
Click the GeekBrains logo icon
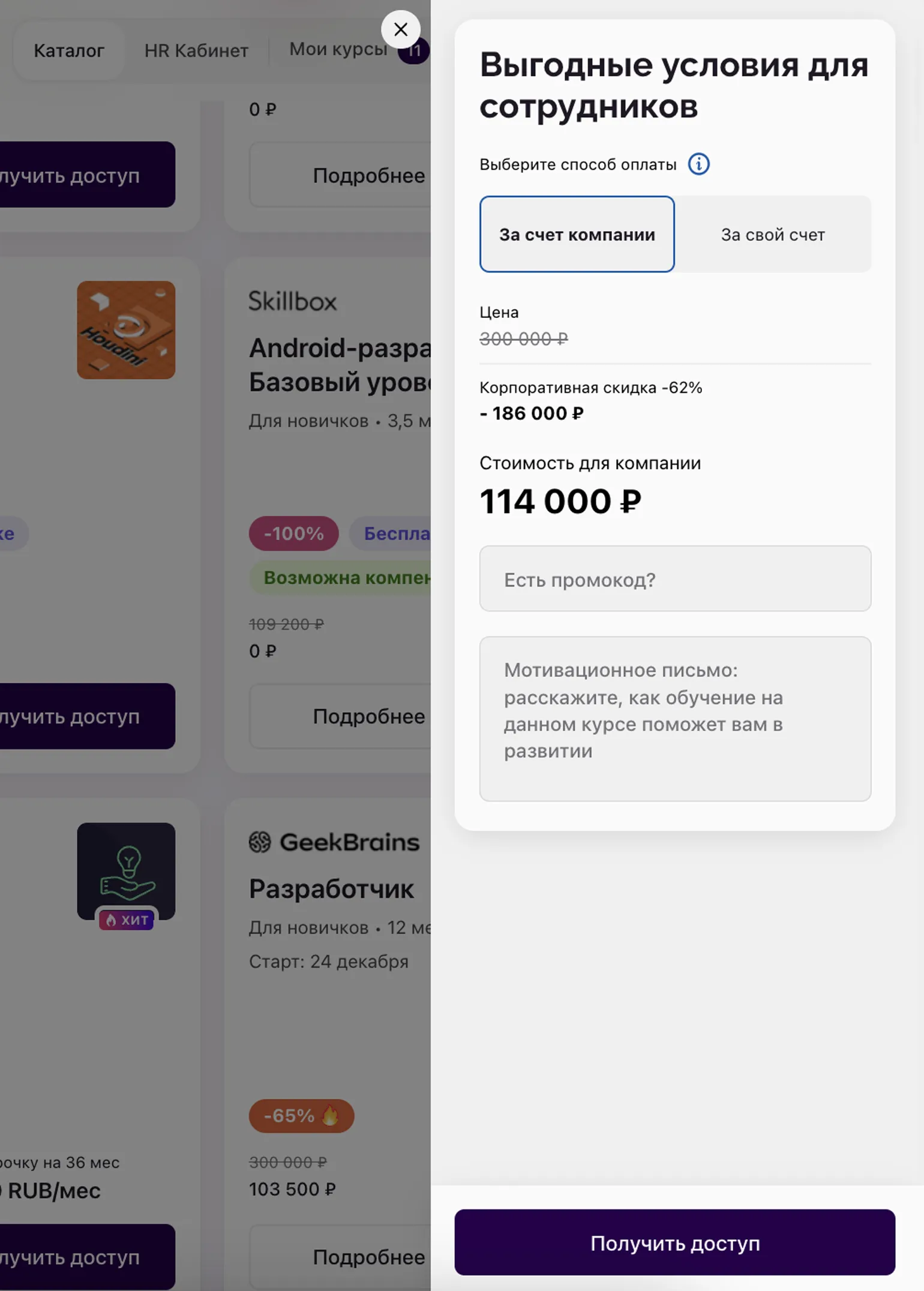pyautogui.click(x=260, y=842)
